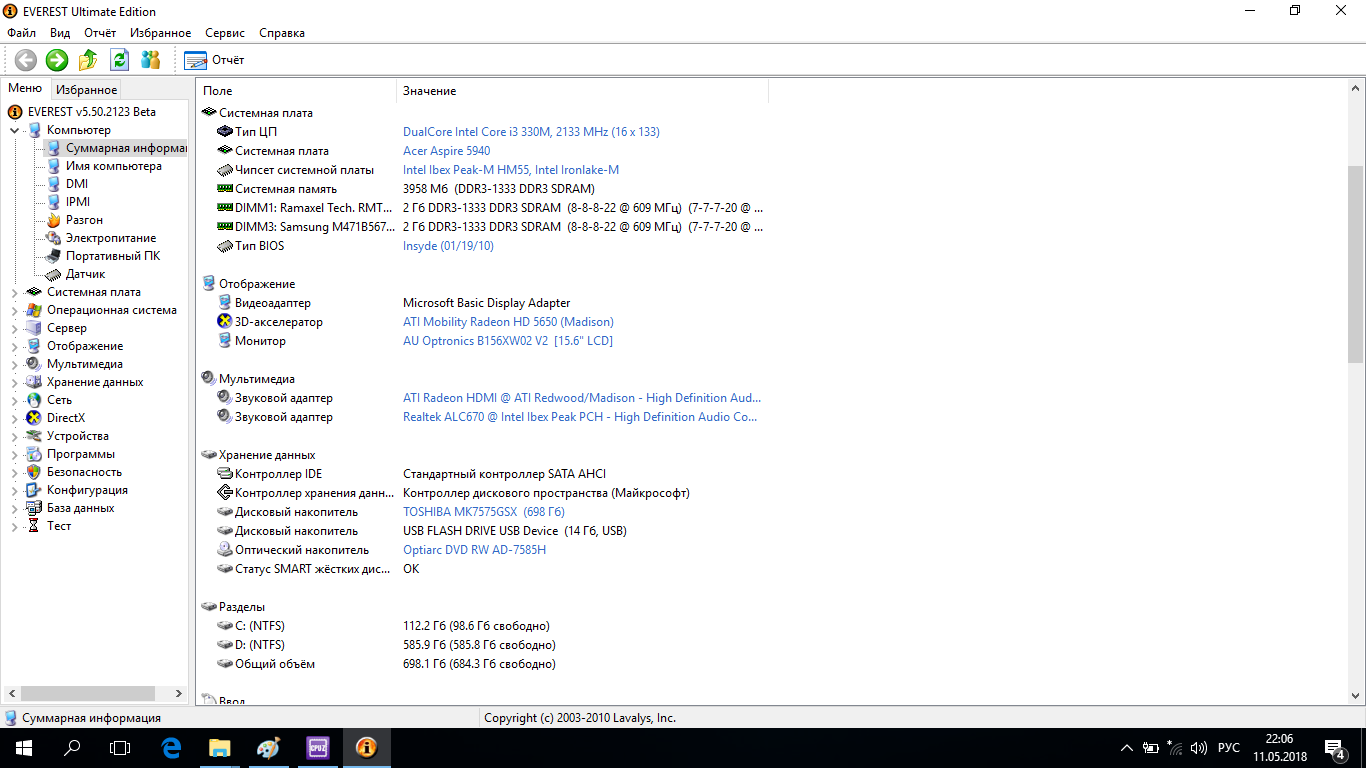Click the Датчик sensor icon
Screen dimensions: 1366x768
tap(54, 274)
